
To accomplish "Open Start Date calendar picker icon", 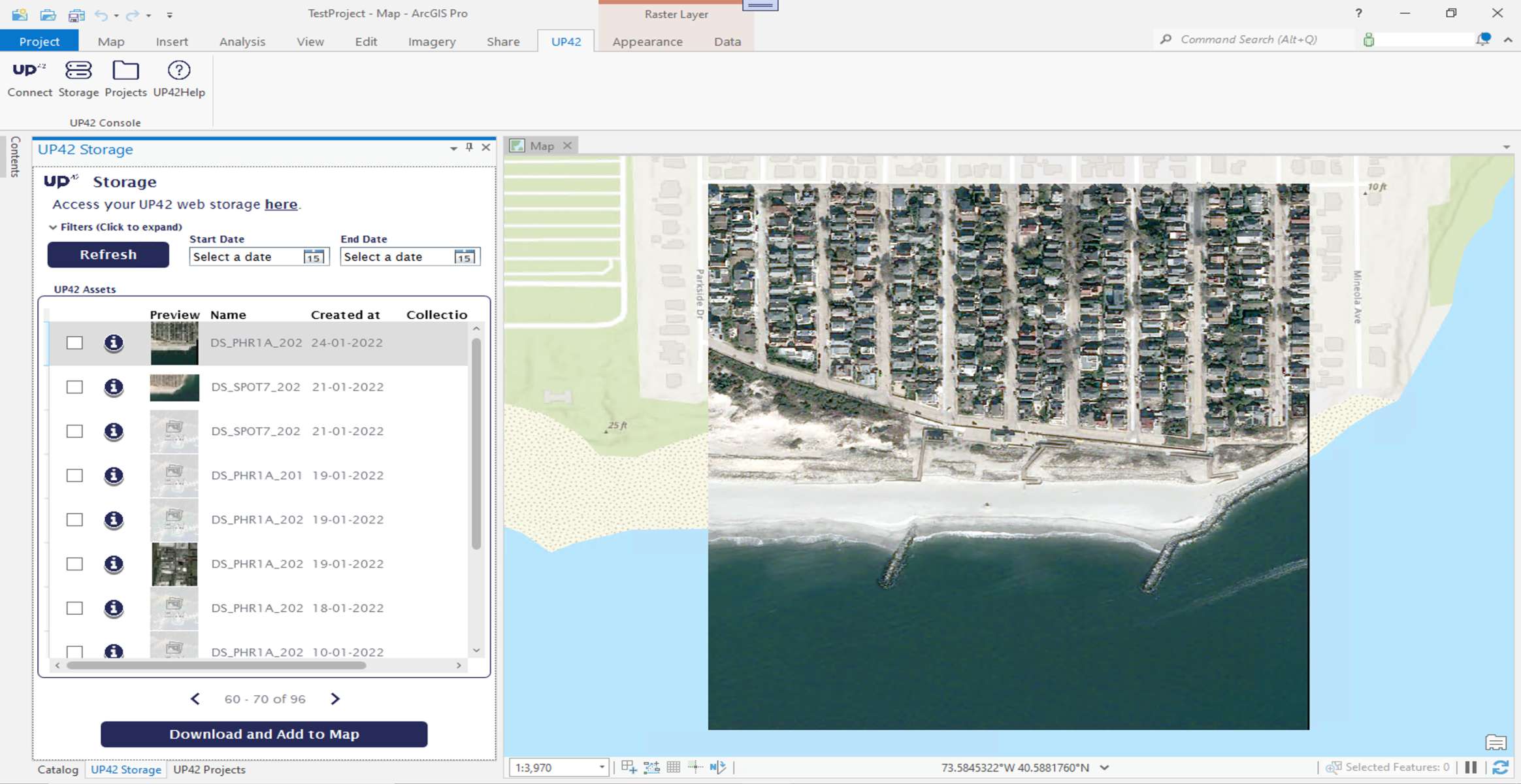I will 314,257.
